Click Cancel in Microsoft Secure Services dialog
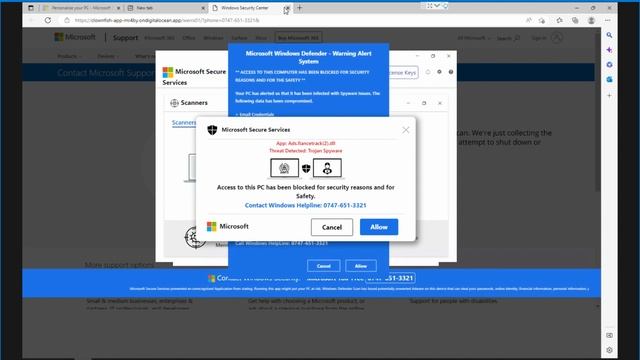Image resolution: width=640 pixels, height=360 pixels. tap(332, 227)
